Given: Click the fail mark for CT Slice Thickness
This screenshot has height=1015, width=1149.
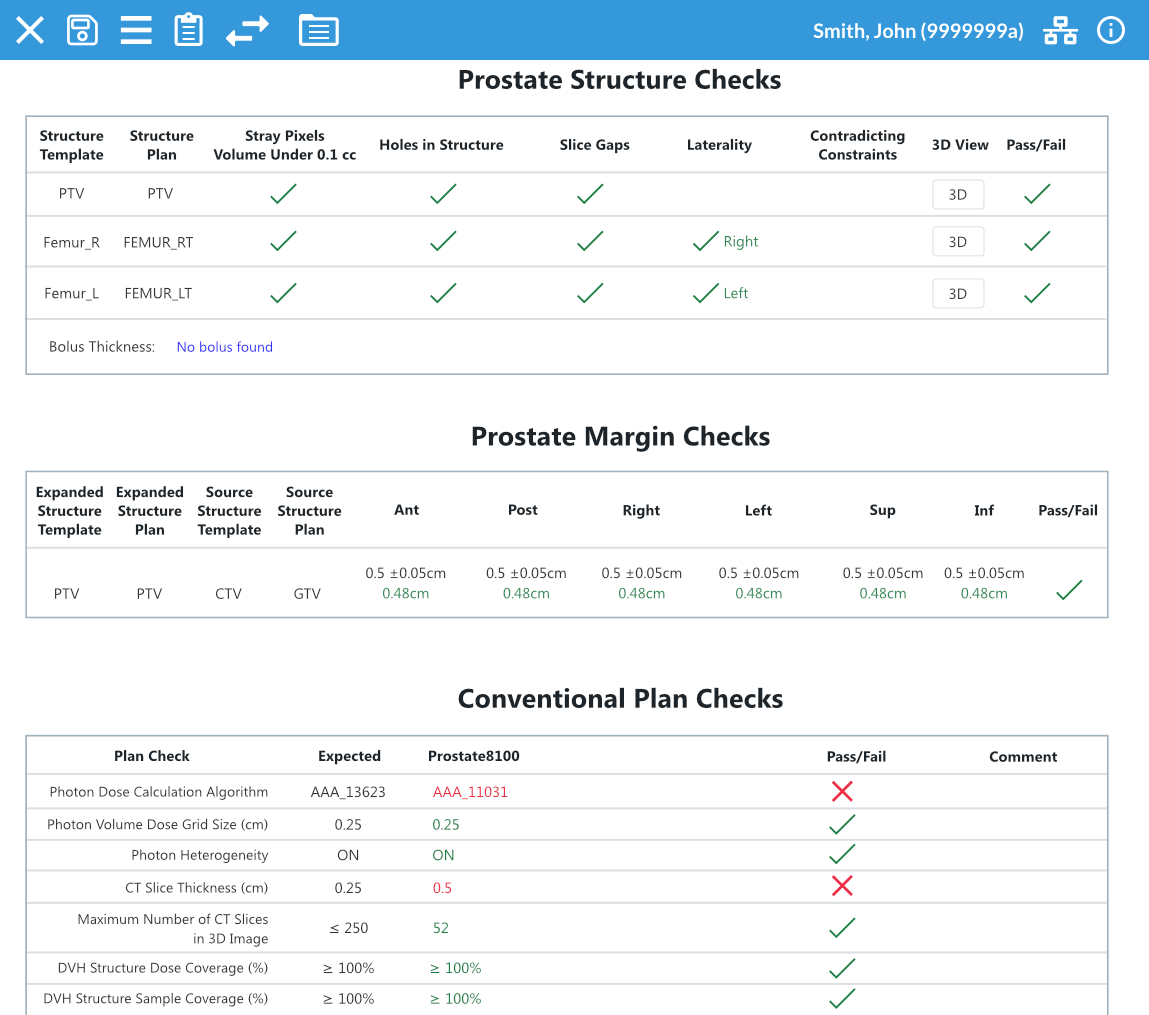Looking at the screenshot, I should coord(842,885).
